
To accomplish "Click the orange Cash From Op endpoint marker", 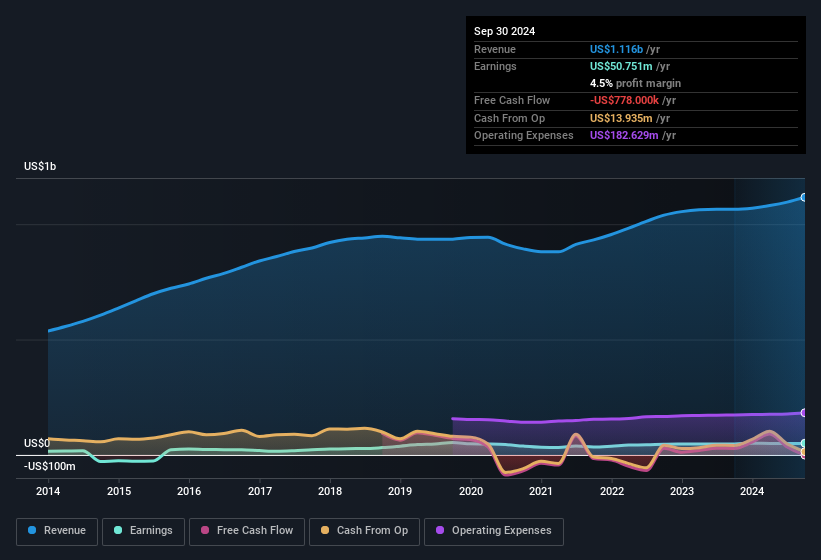I will (x=804, y=451).
